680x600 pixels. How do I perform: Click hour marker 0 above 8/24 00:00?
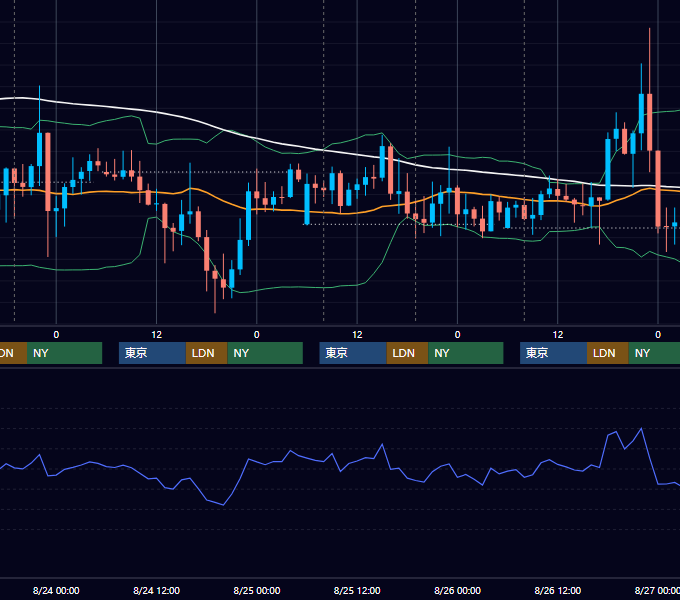(56, 334)
